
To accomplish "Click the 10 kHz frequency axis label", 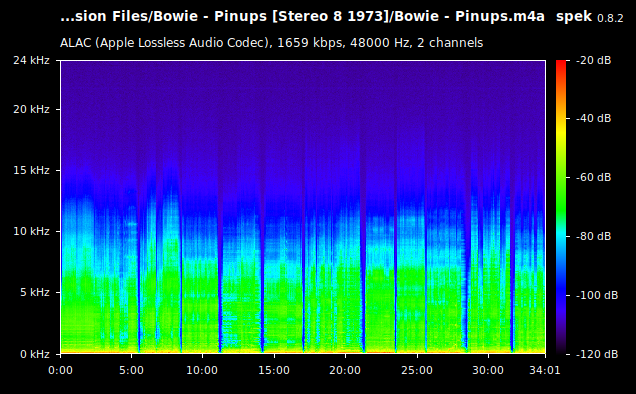I will (x=31, y=231).
